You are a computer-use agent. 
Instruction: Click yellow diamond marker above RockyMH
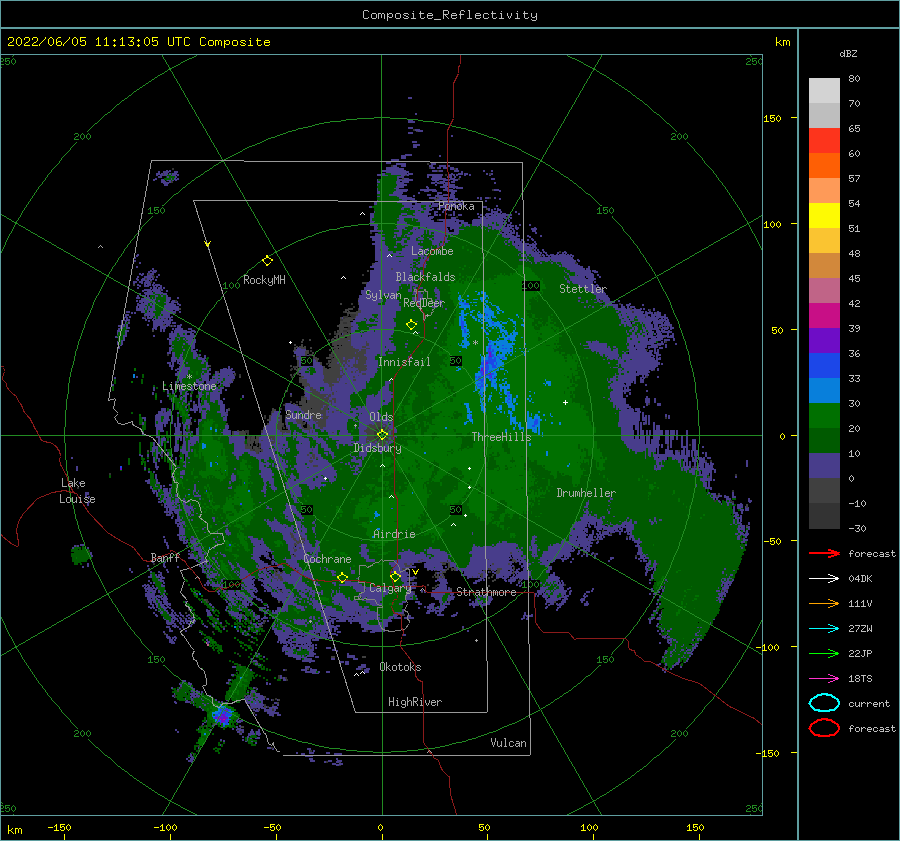(x=267, y=261)
